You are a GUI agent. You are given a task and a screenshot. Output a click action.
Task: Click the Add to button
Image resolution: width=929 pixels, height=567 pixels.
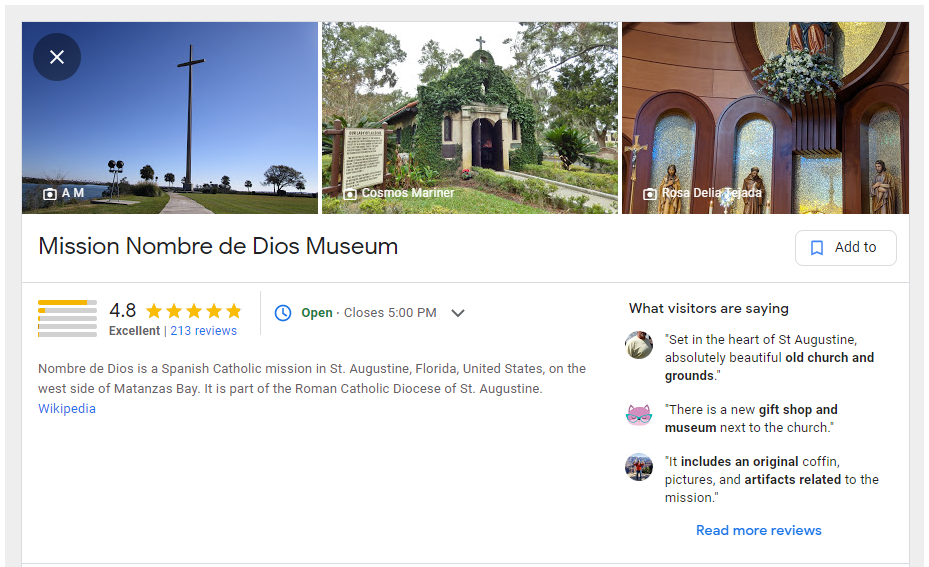coord(845,248)
